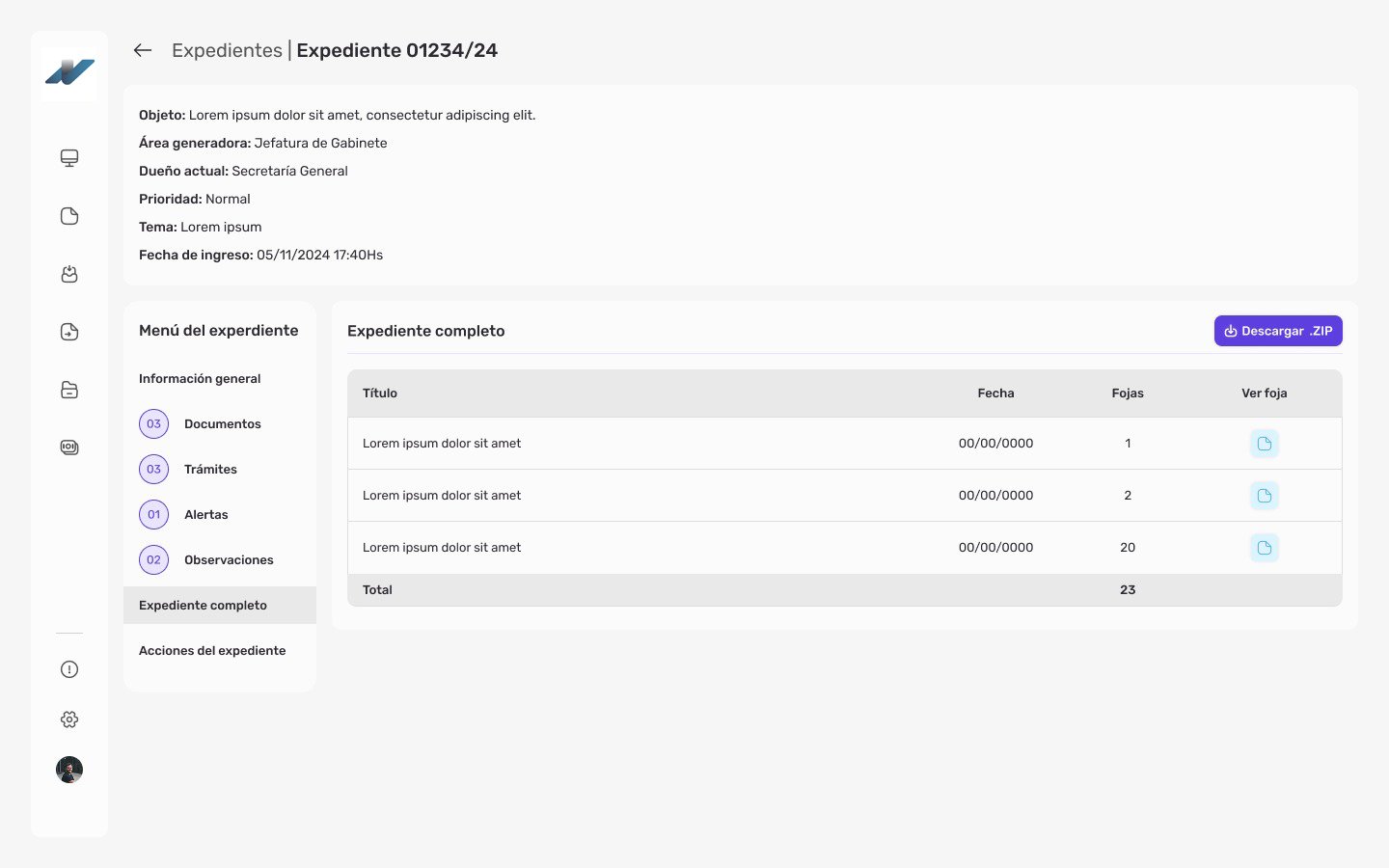Click the Descargar .ZIP button
Viewport: 1389px width, 868px height.
coord(1277,331)
